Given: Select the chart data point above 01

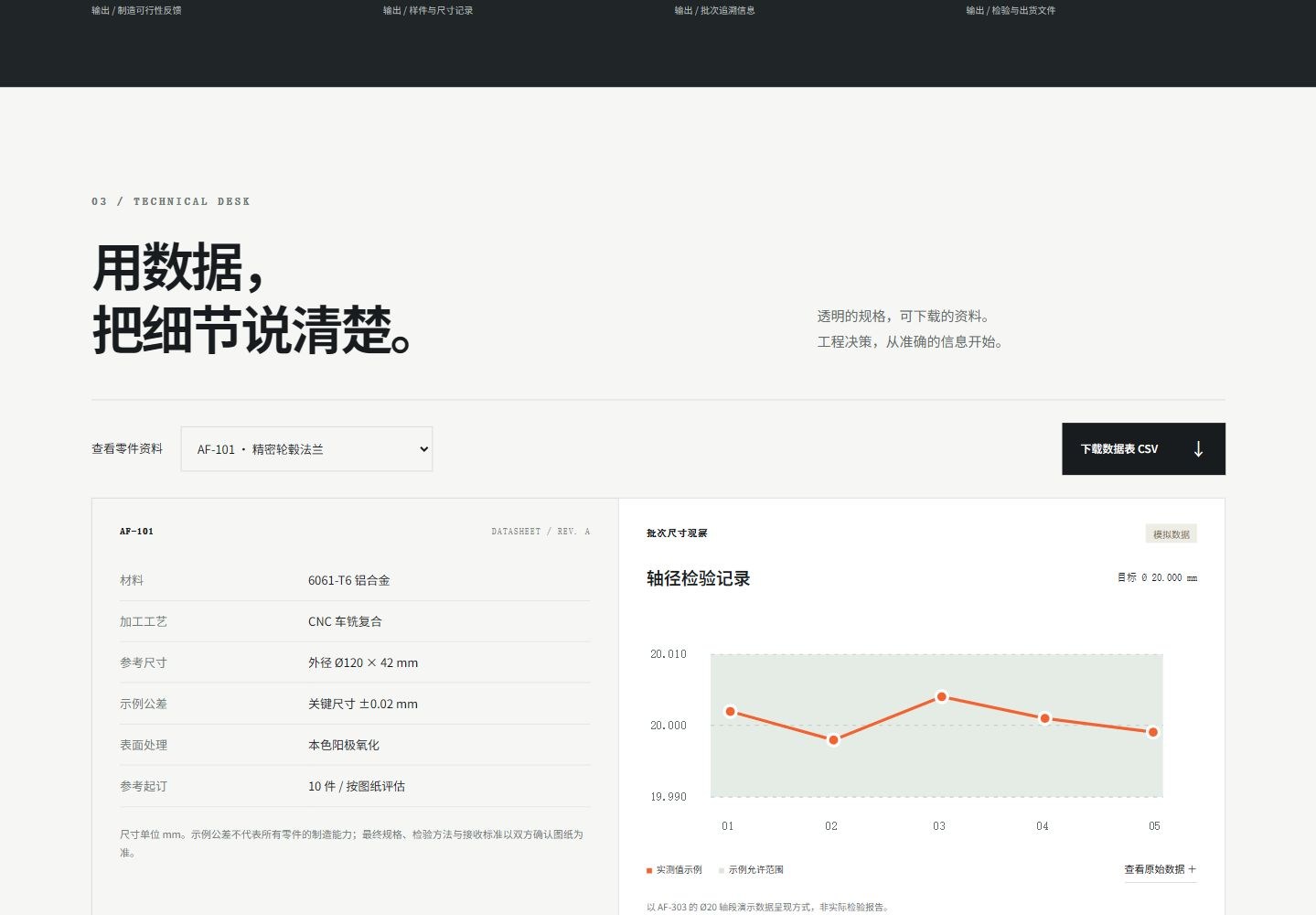Looking at the screenshot, I should [x=730, y=712].
